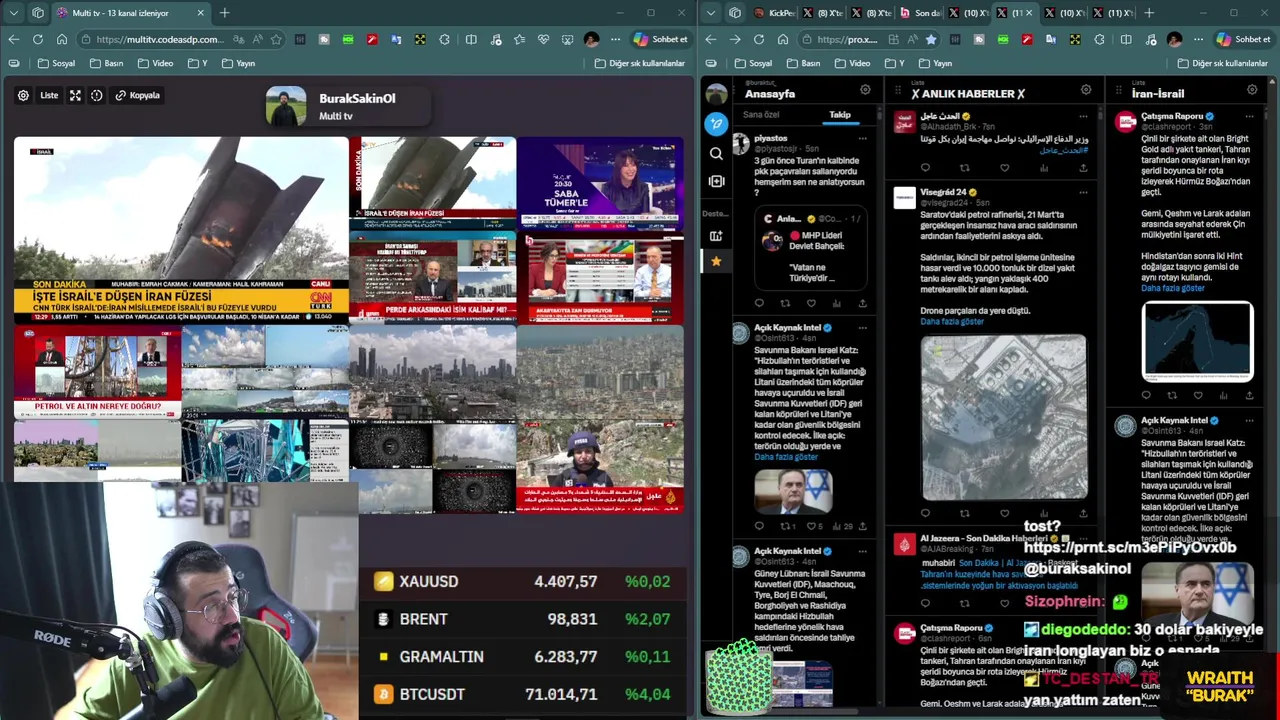Open search icon in X Pro sidebar

716,154
